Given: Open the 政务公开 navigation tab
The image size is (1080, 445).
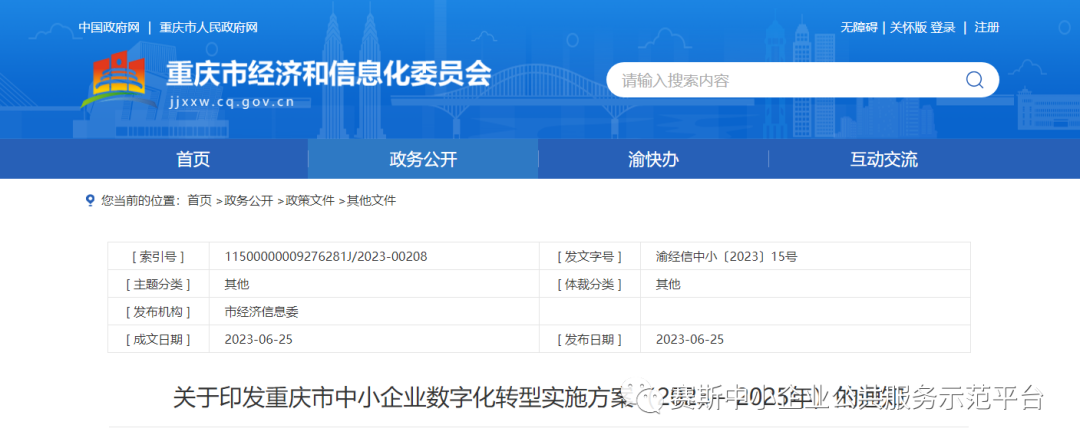Looking at the screenshot, I should 423,160.
